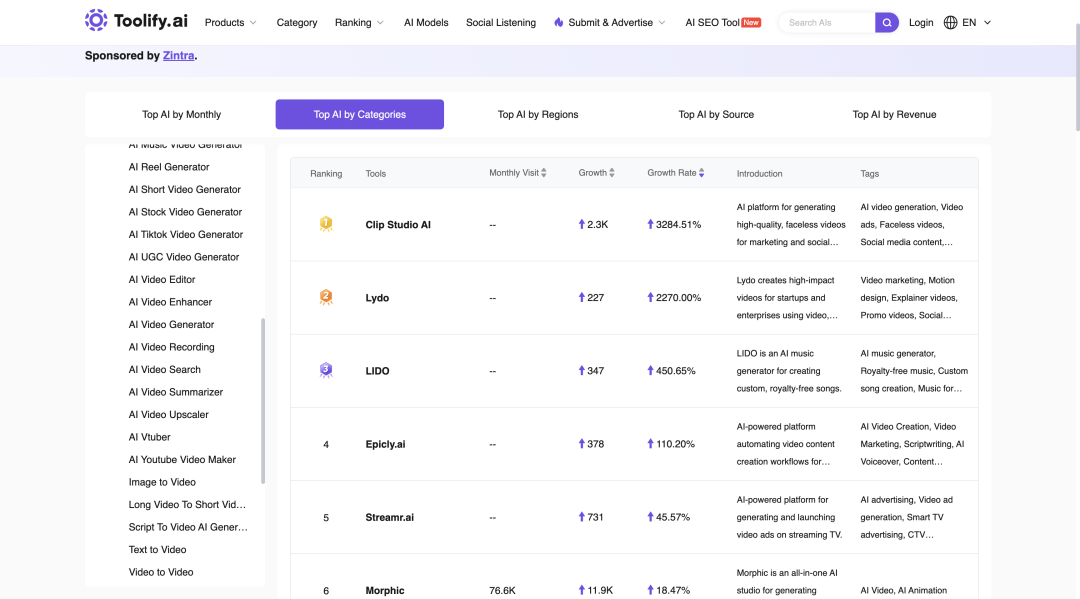Screen dimensions: 1080x599
Task: Switch to Top AI by Revenue tab
Action: pyautogui.click(x=894, y=114)
